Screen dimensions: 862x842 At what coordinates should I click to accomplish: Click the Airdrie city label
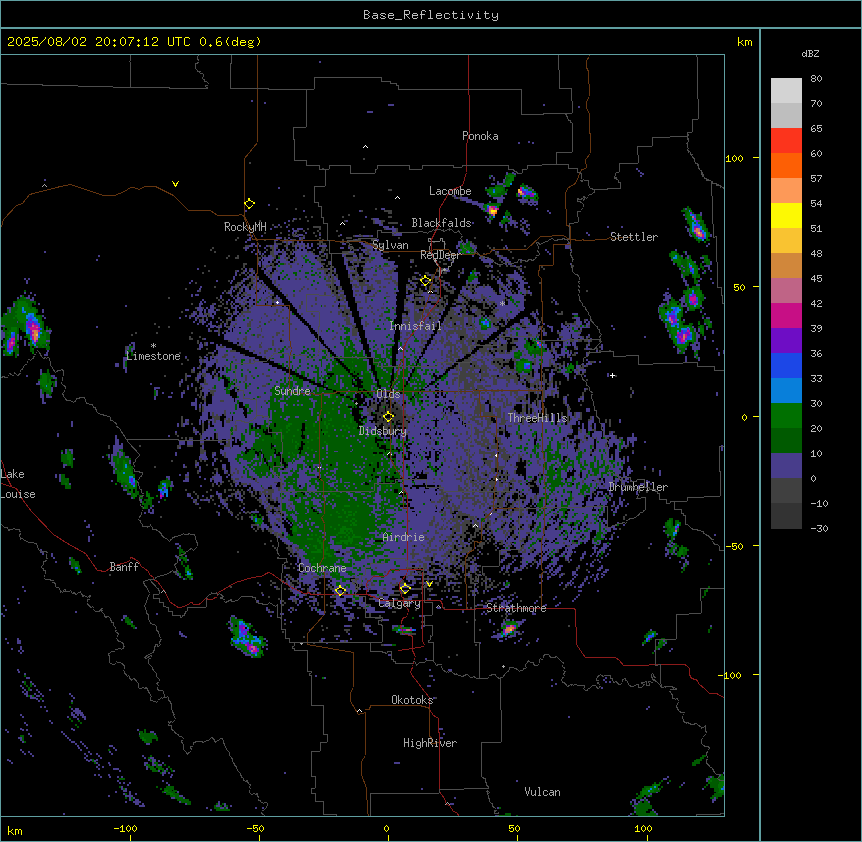pos(404,537)
